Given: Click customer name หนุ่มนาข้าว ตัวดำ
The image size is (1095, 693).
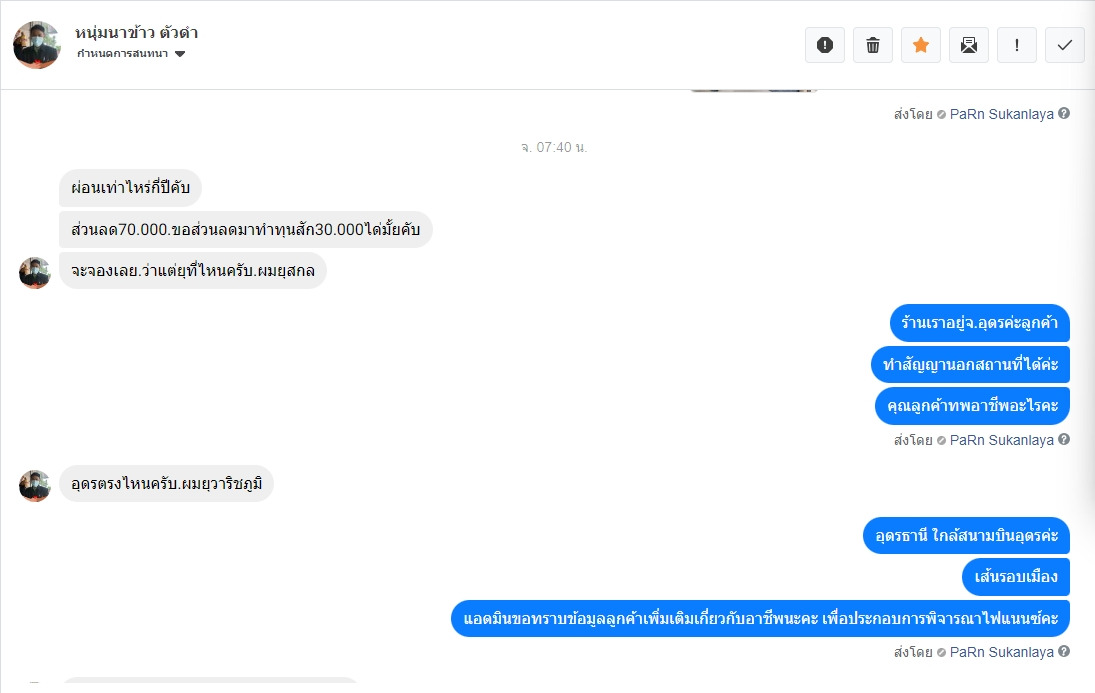Looking at the screenshot, I should point(137,32).
